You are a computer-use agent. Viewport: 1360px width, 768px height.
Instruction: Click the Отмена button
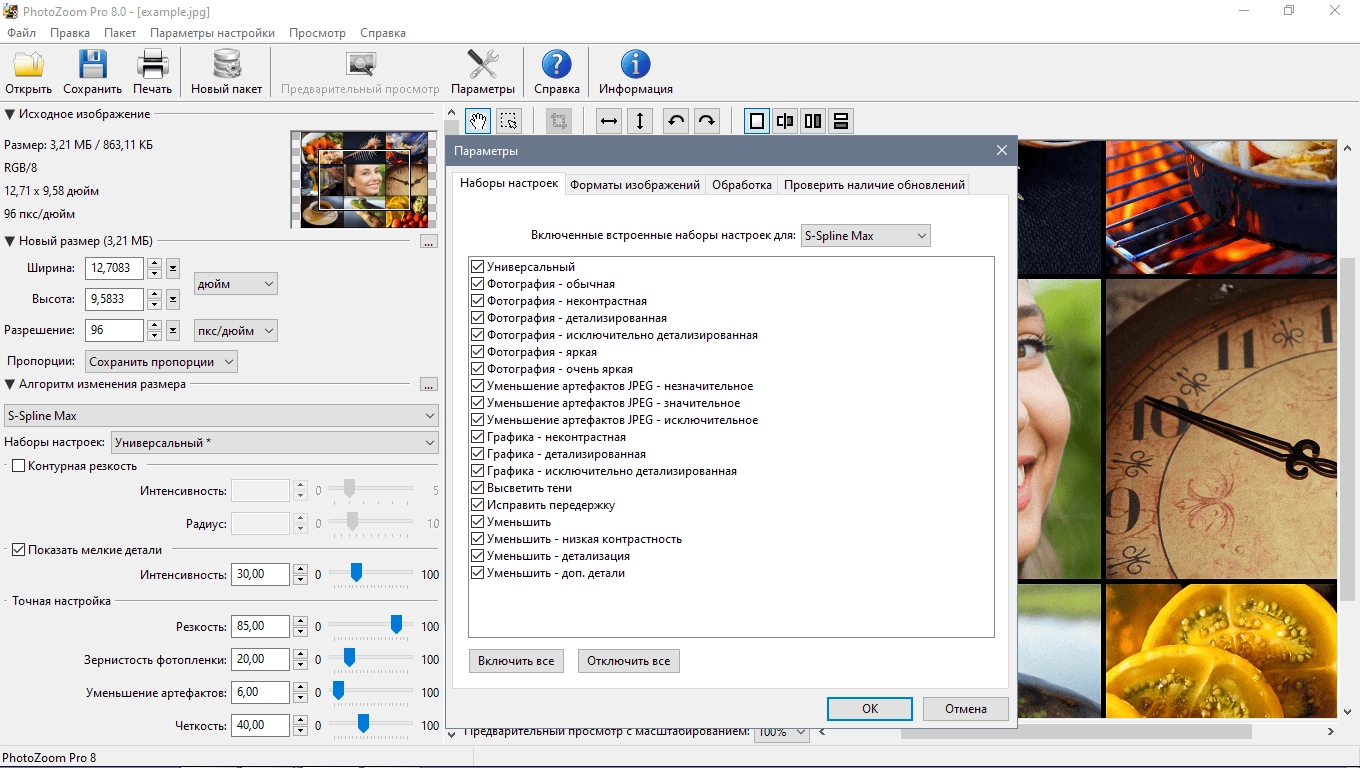tap(966, 708)
